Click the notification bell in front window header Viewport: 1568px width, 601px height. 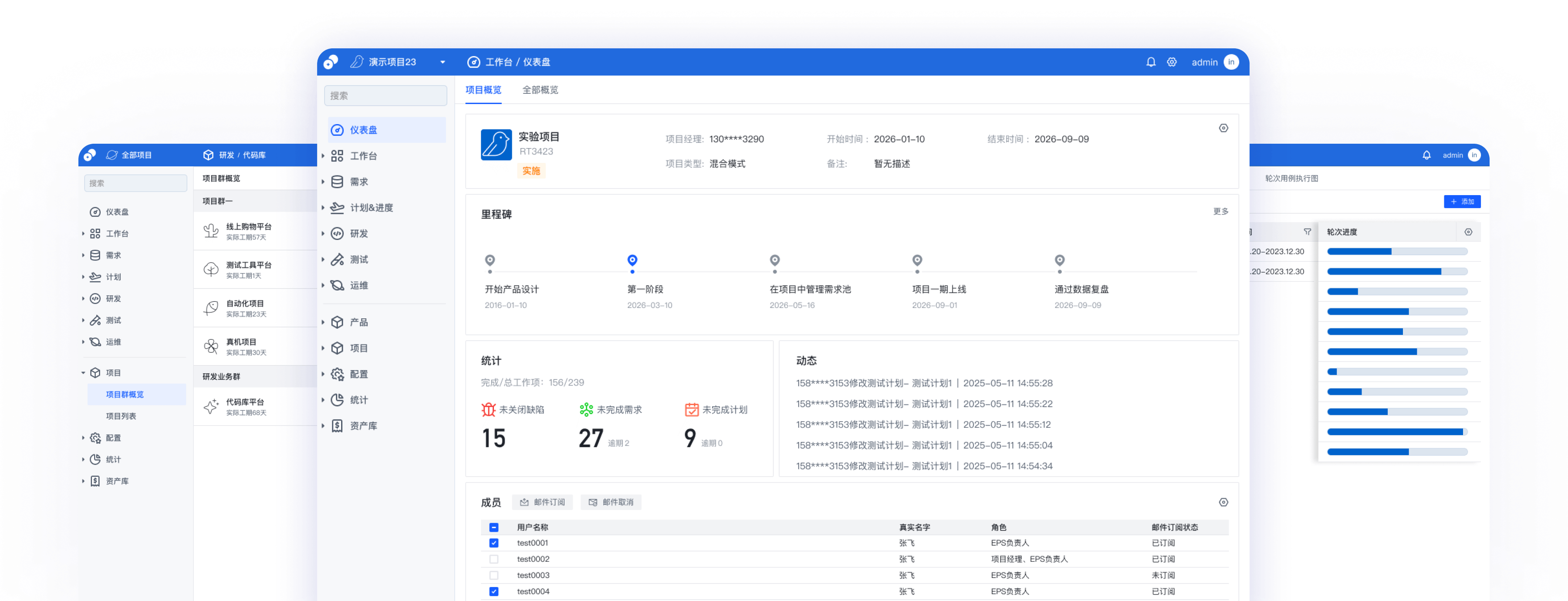point(1150,62)
